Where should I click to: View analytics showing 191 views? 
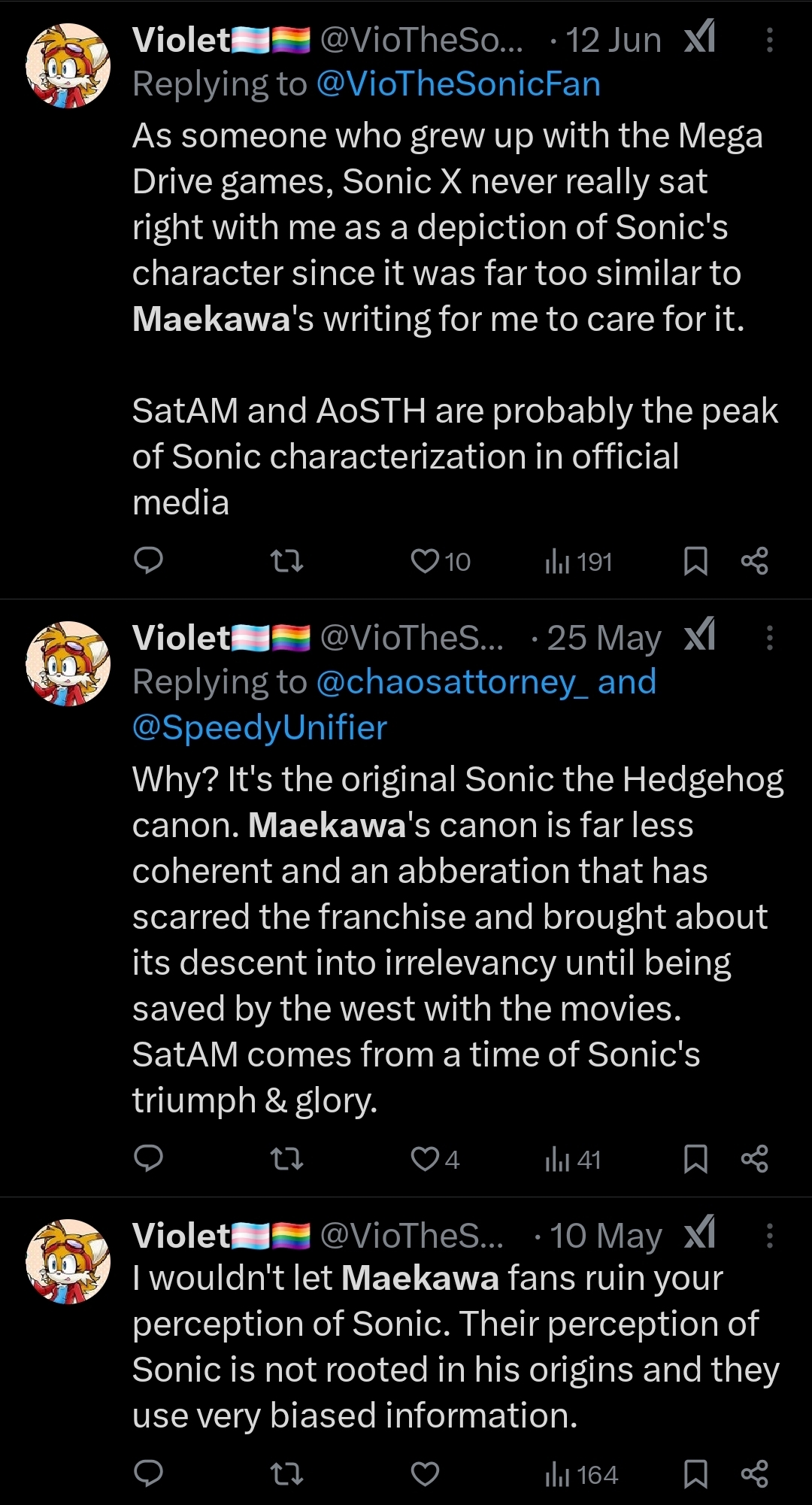point(578,562)
